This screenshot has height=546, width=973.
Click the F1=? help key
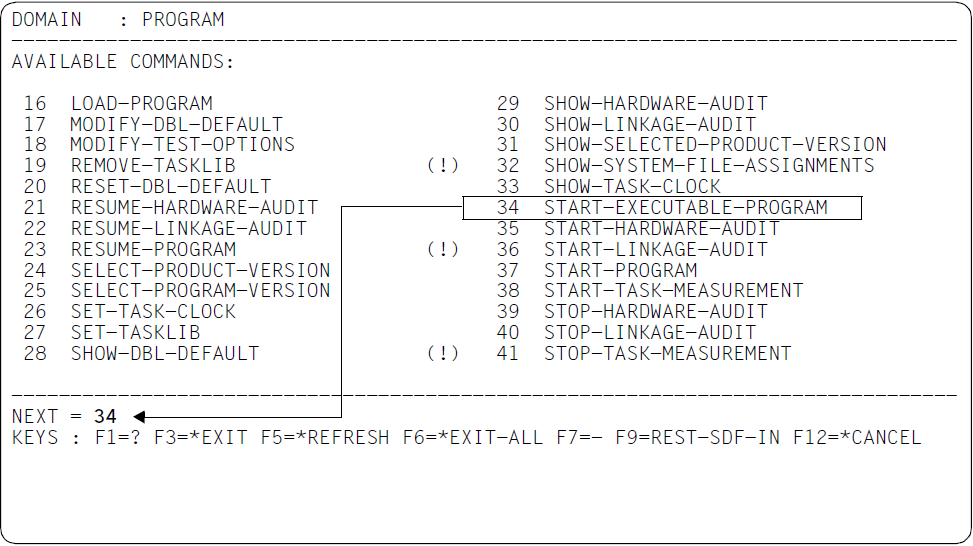[117, 437]
